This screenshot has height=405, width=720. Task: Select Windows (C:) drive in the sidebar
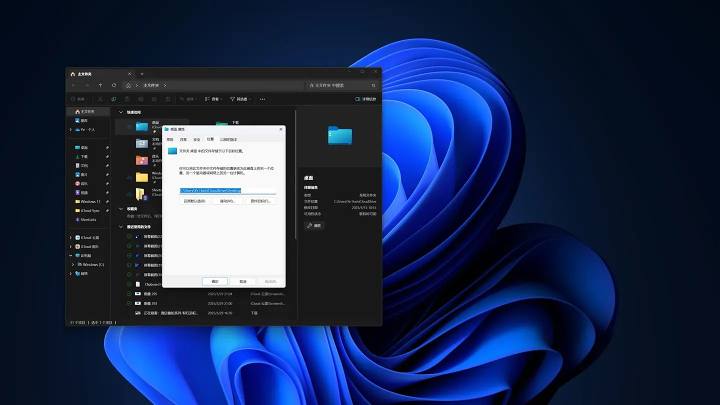pos(91,264)
